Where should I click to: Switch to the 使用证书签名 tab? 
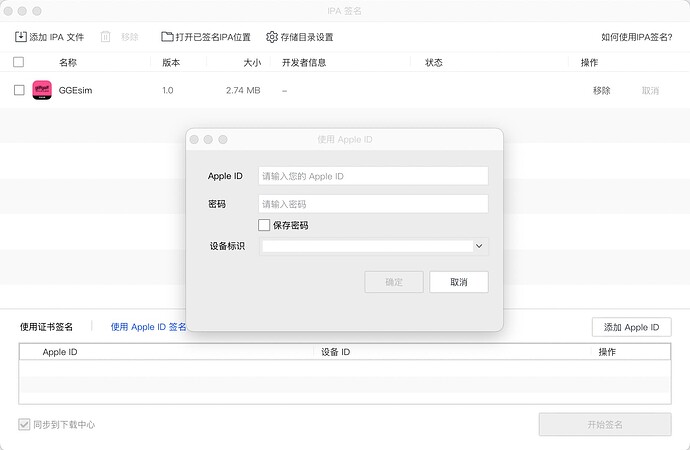tap(46, 327)
